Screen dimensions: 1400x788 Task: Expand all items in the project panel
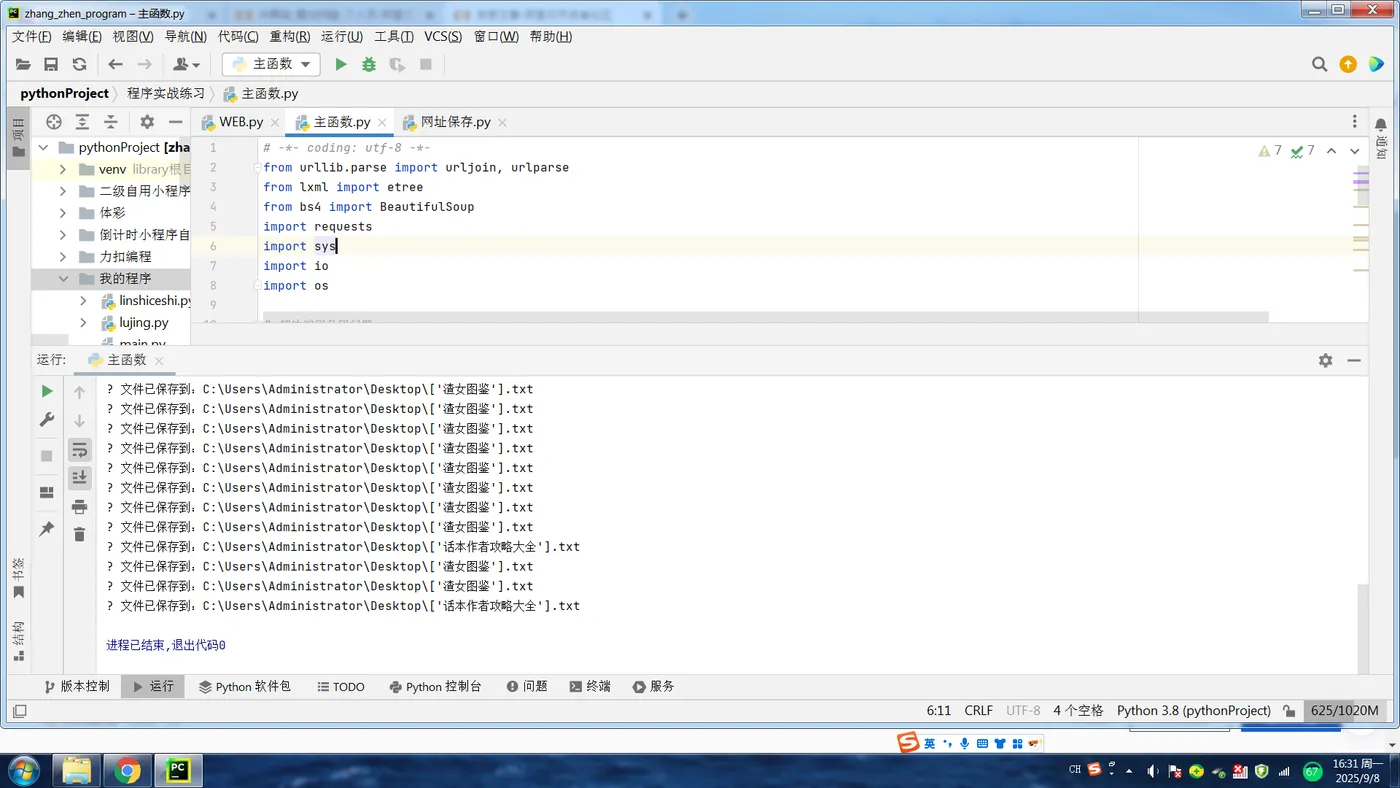[82, 122]
